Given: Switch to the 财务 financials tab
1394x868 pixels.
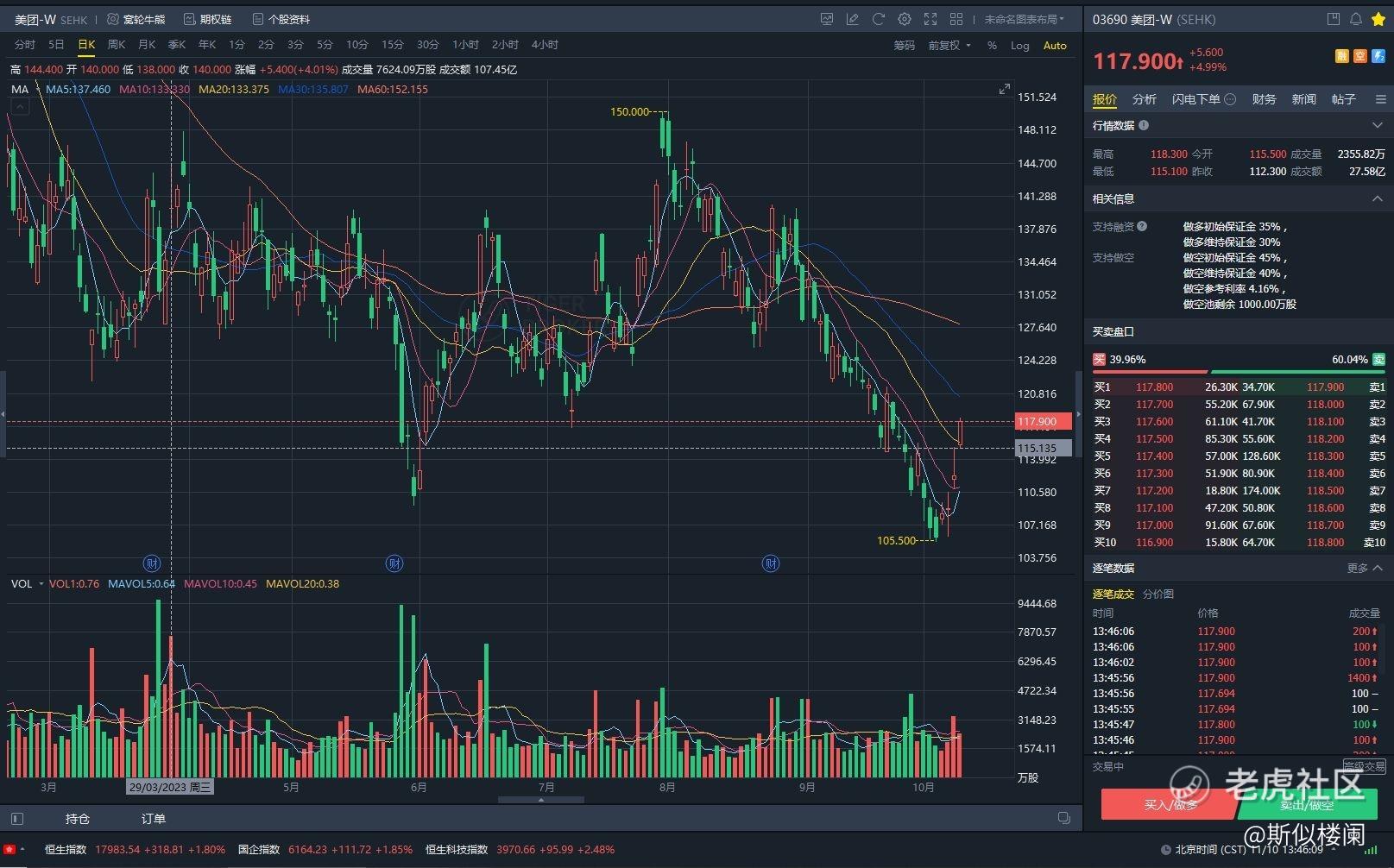Looking at the screenshot, I should coord(1264,99).
